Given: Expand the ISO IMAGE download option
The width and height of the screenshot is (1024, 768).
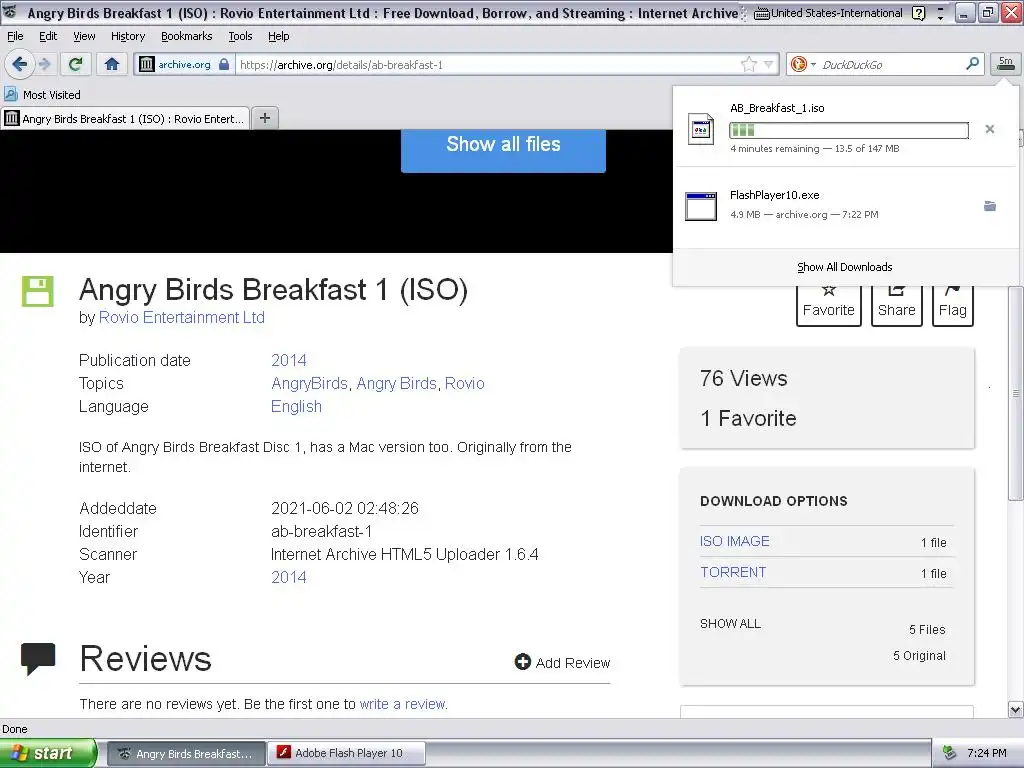Looking at the screenshot, I should pos(735,541).
